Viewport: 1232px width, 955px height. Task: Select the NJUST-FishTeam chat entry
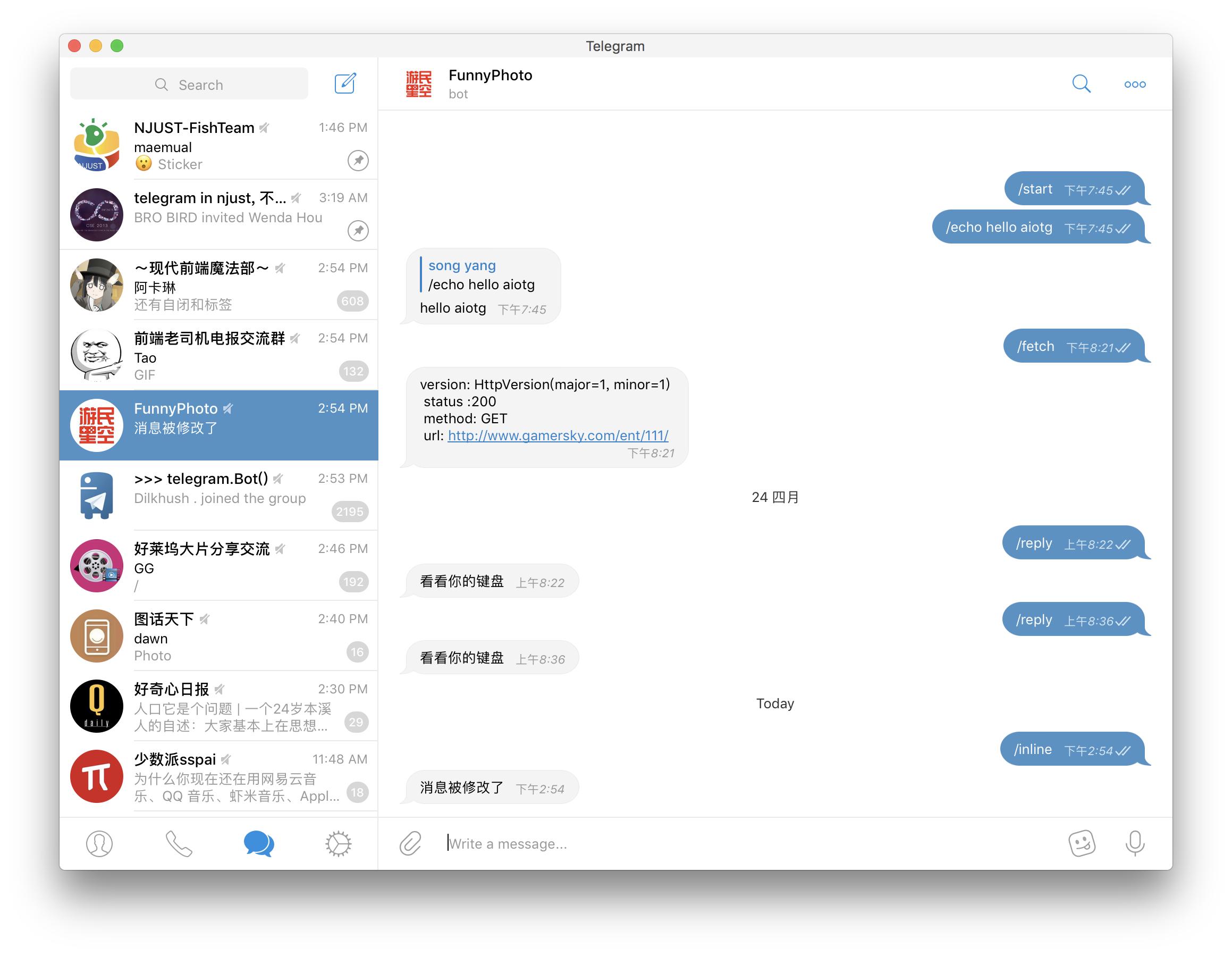(220, 145)
